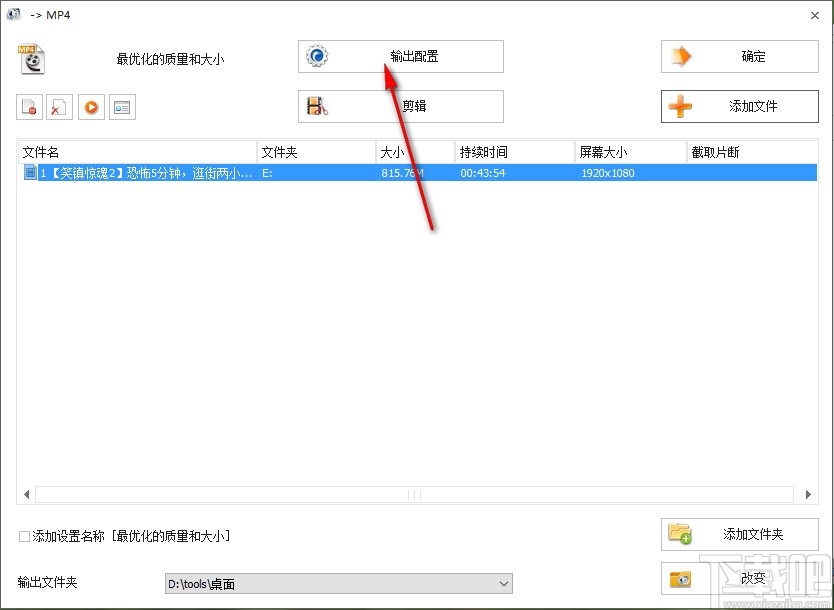Click the 1920x1080 screen size cell
The width and height of the screenshot is (834, 610).
tap(607, 173)
